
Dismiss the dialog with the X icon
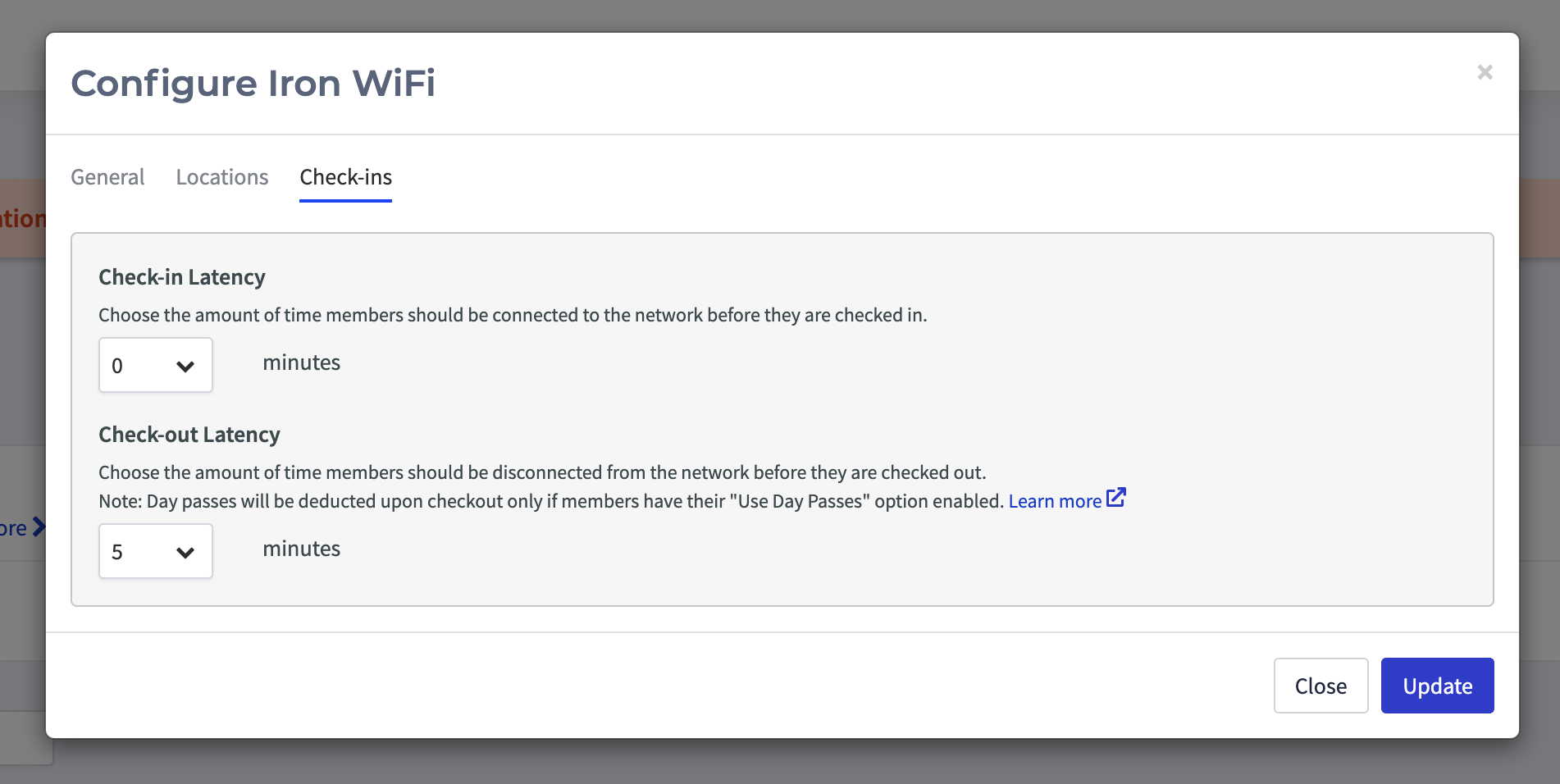click(1485, 72)
